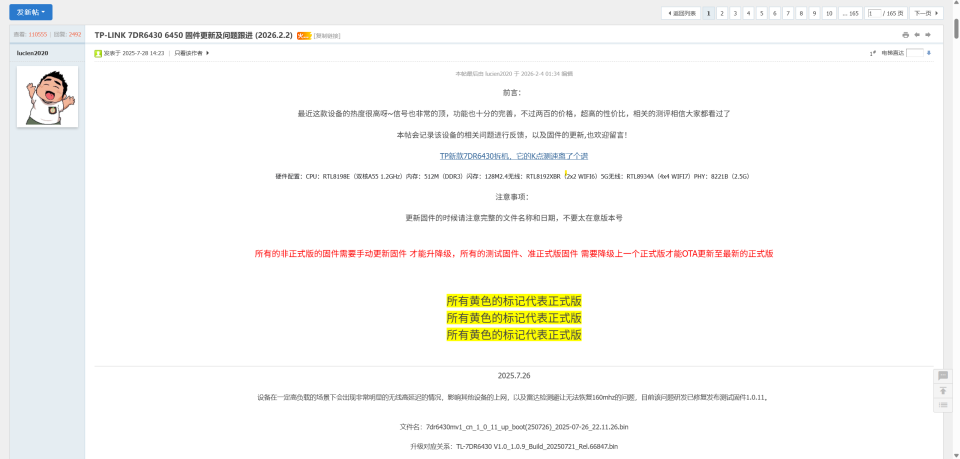Click the print thread icon
Image resolution: width=960 pixels, height=459 pixels.
point(906,35)
